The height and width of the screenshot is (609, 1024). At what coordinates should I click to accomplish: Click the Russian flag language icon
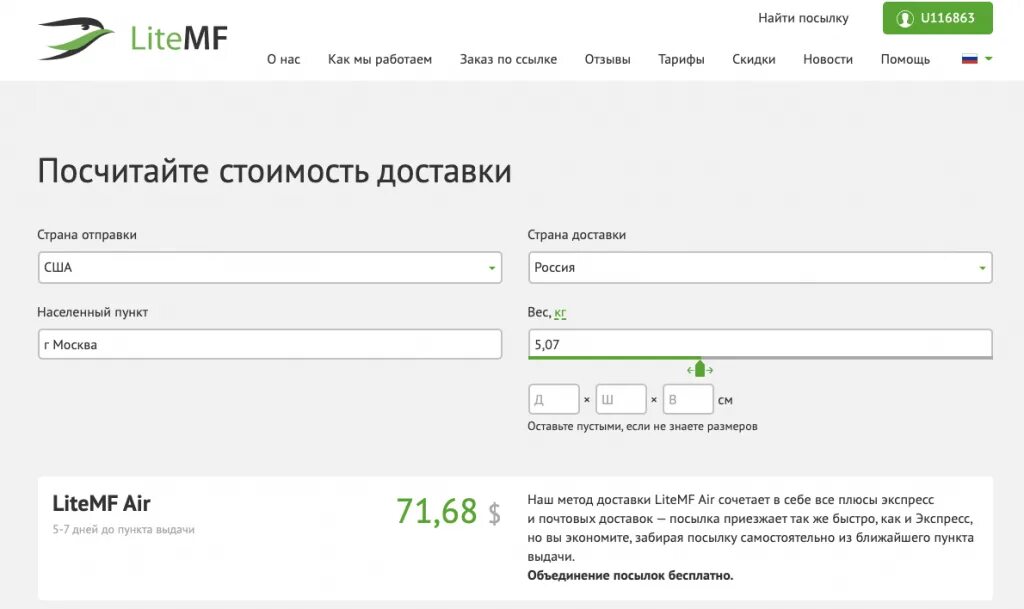[970, 59]
